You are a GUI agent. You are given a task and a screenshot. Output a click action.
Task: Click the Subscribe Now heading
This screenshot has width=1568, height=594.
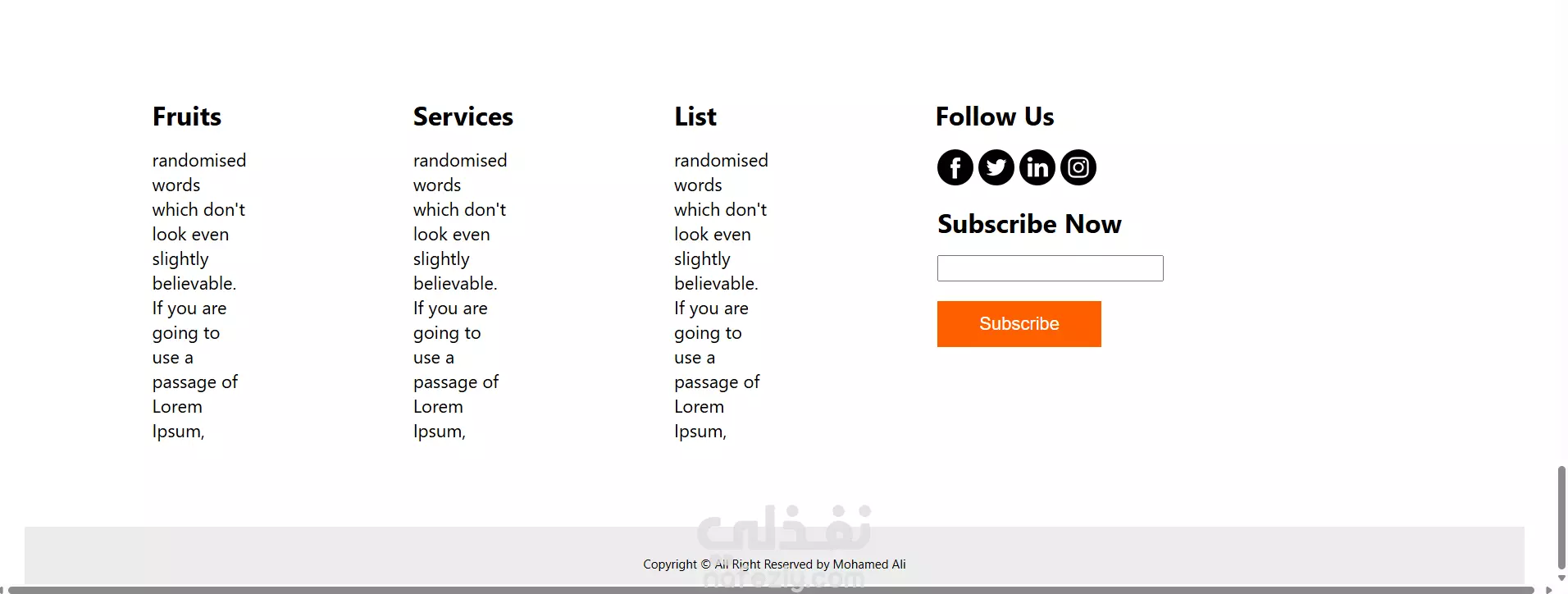pos(1029,224)
